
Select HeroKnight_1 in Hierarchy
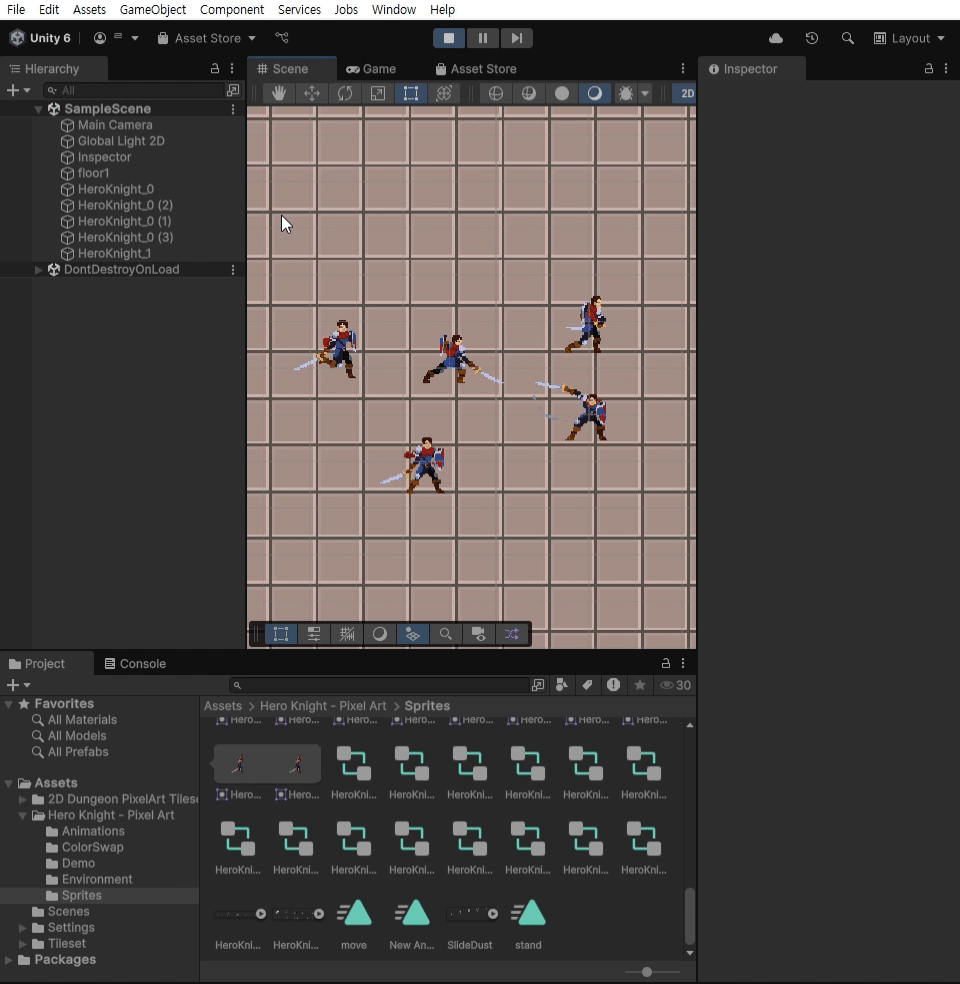coord(114,254)
